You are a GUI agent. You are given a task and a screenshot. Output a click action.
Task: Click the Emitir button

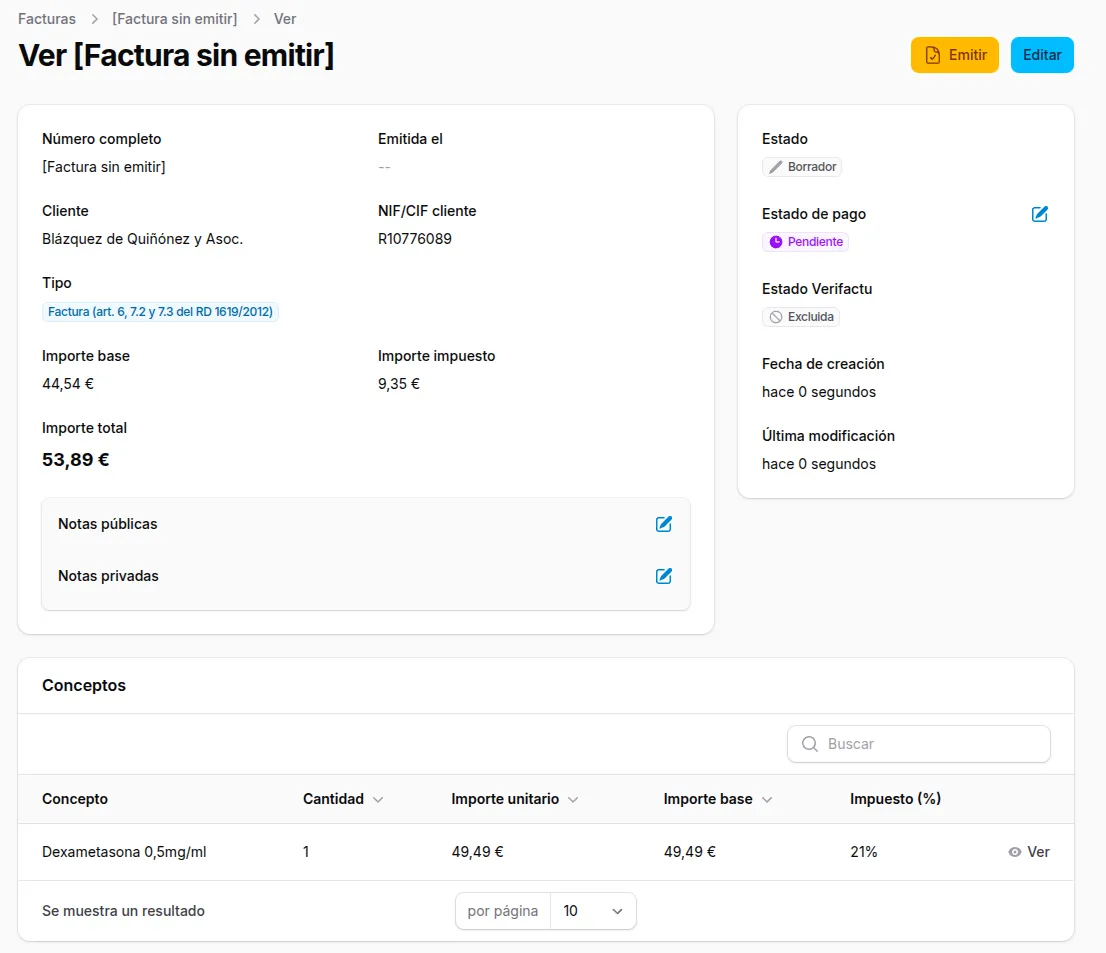(x=954, y=55)
